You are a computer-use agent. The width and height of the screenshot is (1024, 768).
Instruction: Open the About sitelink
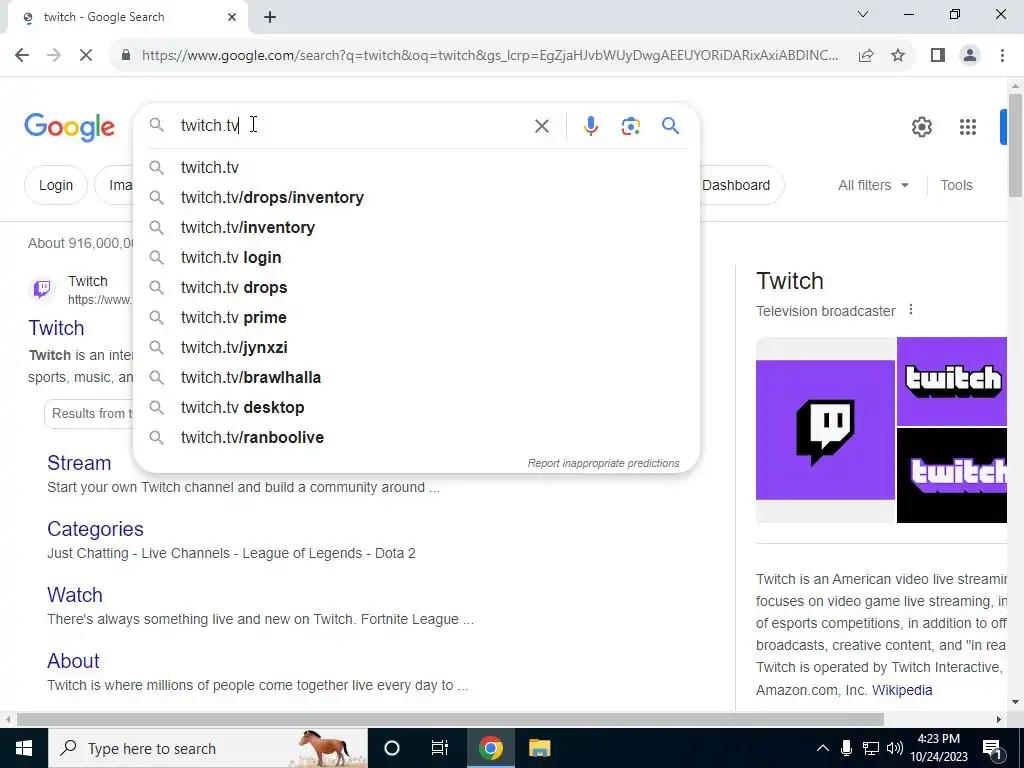[x=73, y=660]
